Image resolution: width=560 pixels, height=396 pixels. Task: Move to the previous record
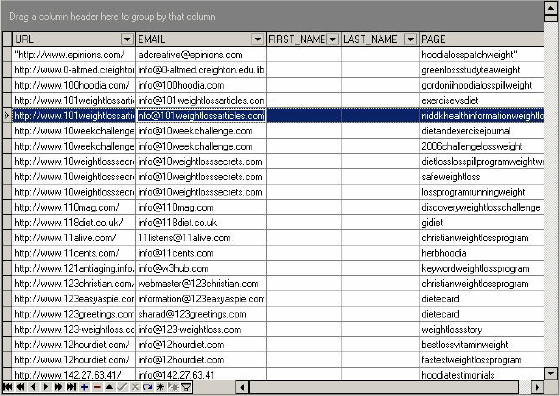[x=33, y=387]
